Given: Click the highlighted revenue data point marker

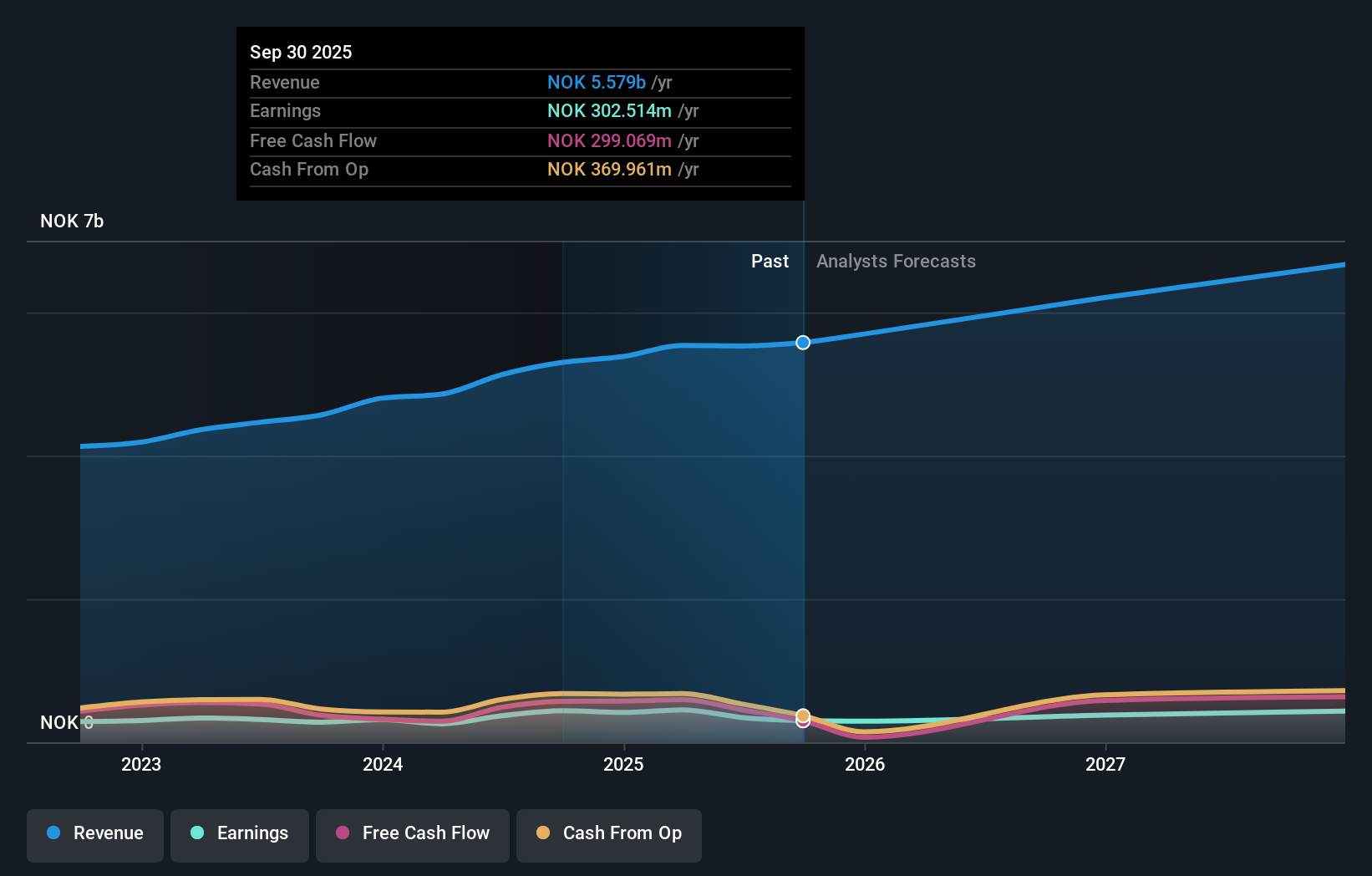Looking at the screenshot, I should (802, 342).
